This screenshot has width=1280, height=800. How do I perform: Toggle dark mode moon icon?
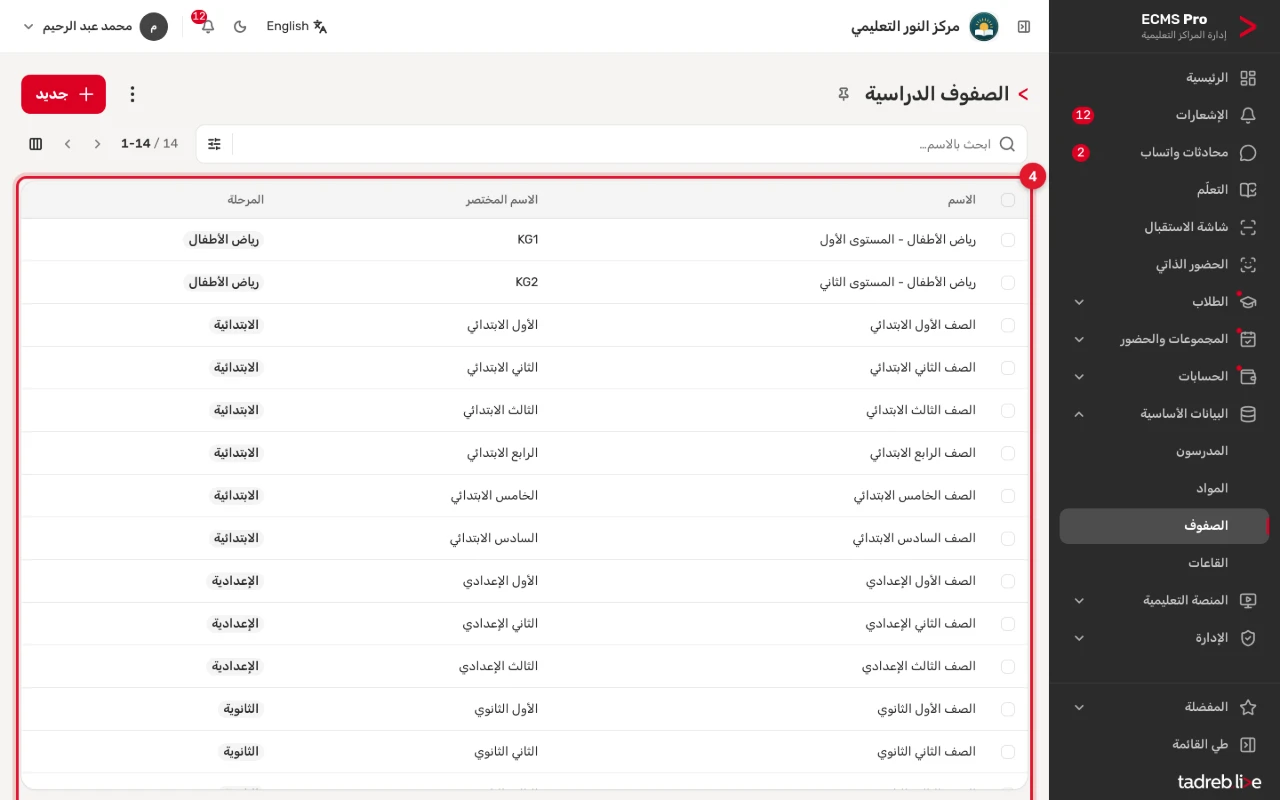point(240,27)
